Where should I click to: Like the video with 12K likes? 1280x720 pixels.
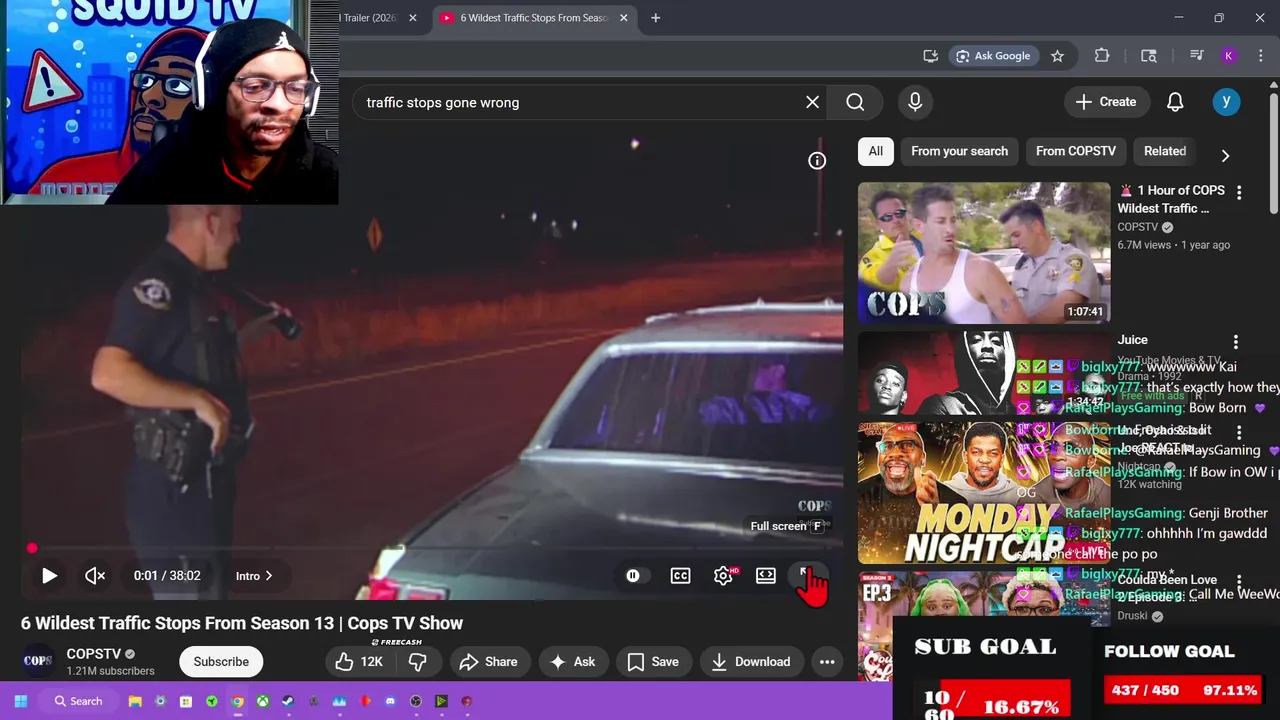tap(359, 662)
